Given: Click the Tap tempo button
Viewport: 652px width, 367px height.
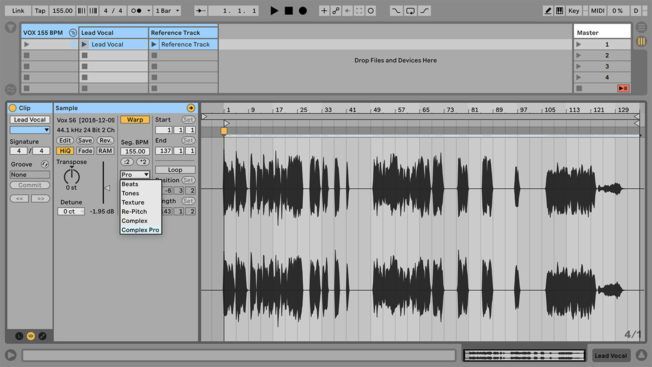Looking at the screenshot, I should [x=40, y=11].
